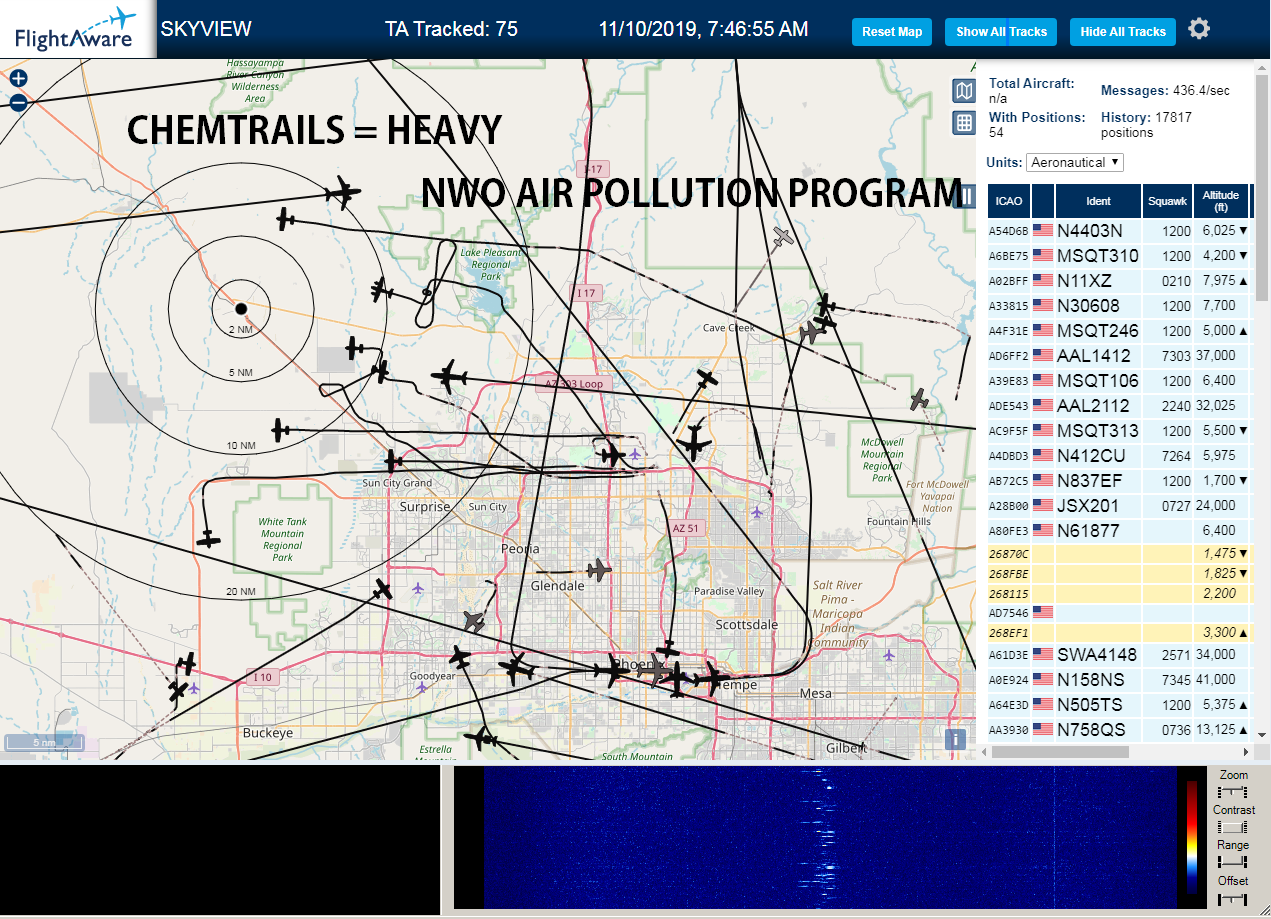Adjust the waterfall Contrast slider
This screenshot has height=919, width=1271.
tap(1233, 827)
